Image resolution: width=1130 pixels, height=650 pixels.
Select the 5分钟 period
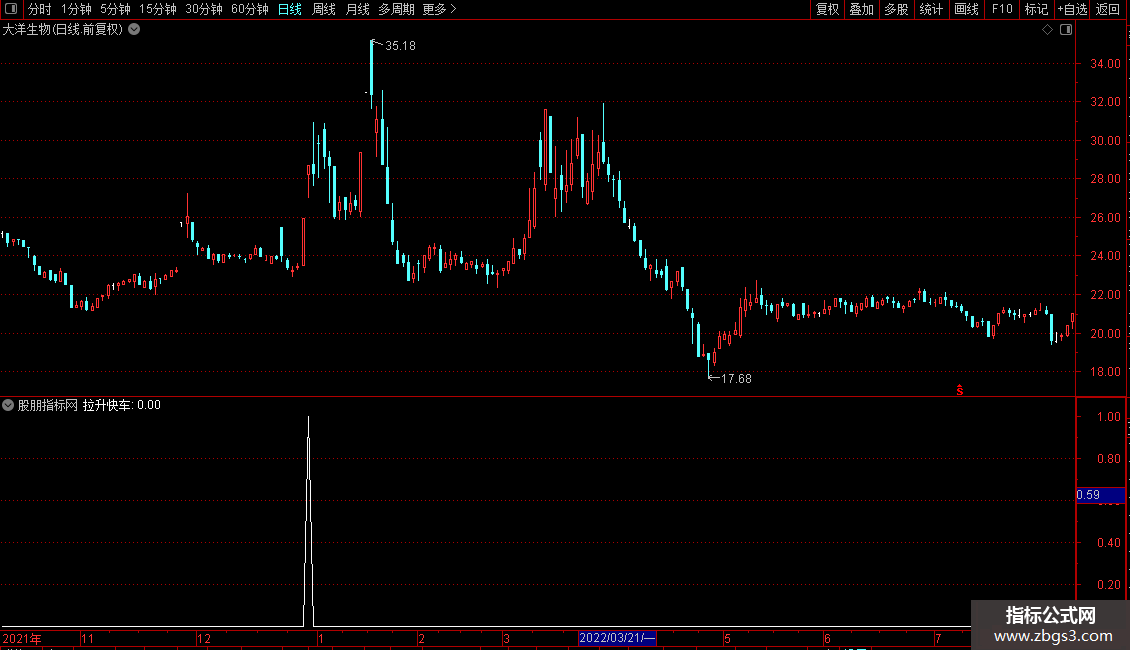pos(115,9)
